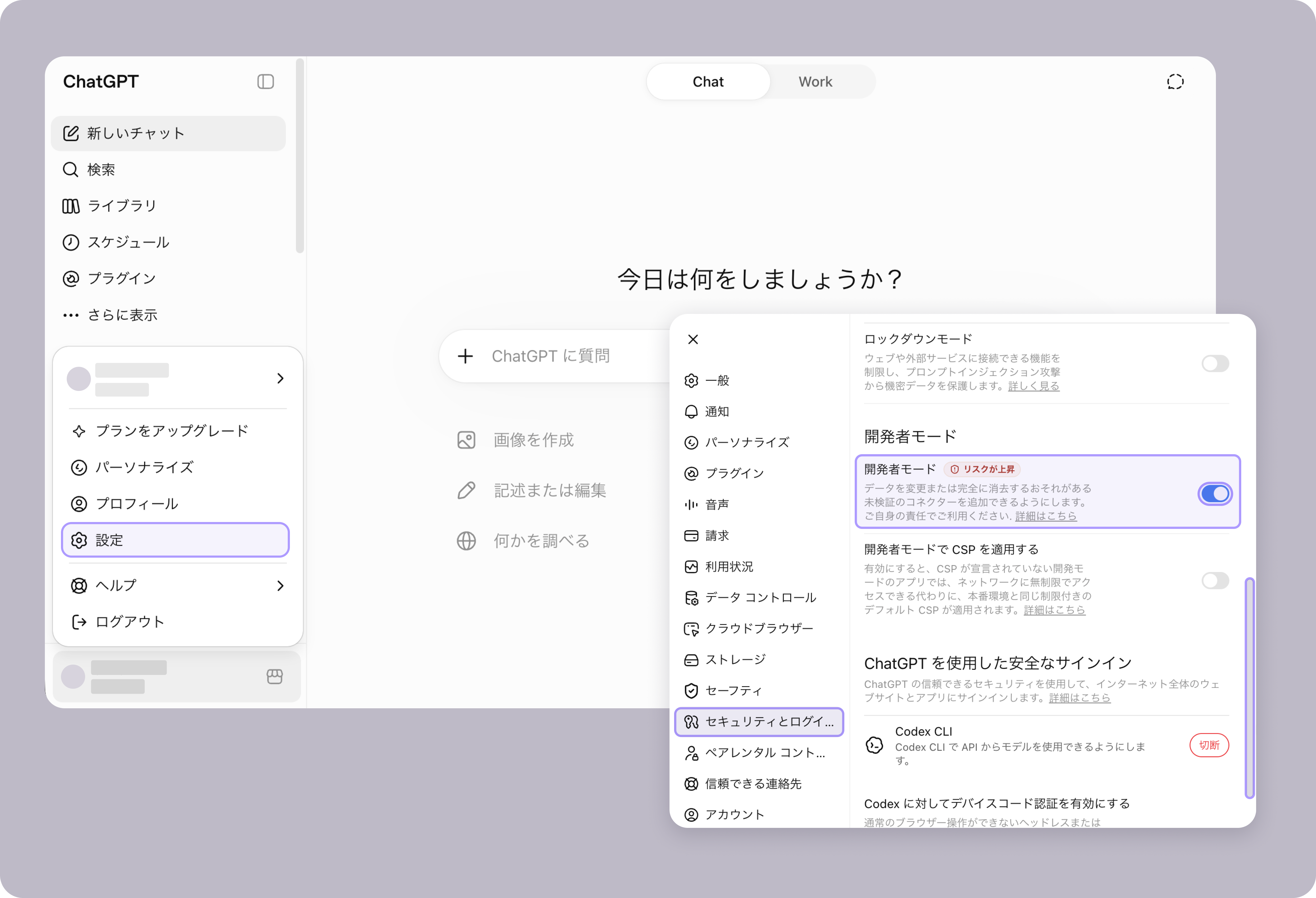Screen dimensions: 1316x898
Task: Click the temporary chat dashed-circle icon
Action: tap(1175, 82)
